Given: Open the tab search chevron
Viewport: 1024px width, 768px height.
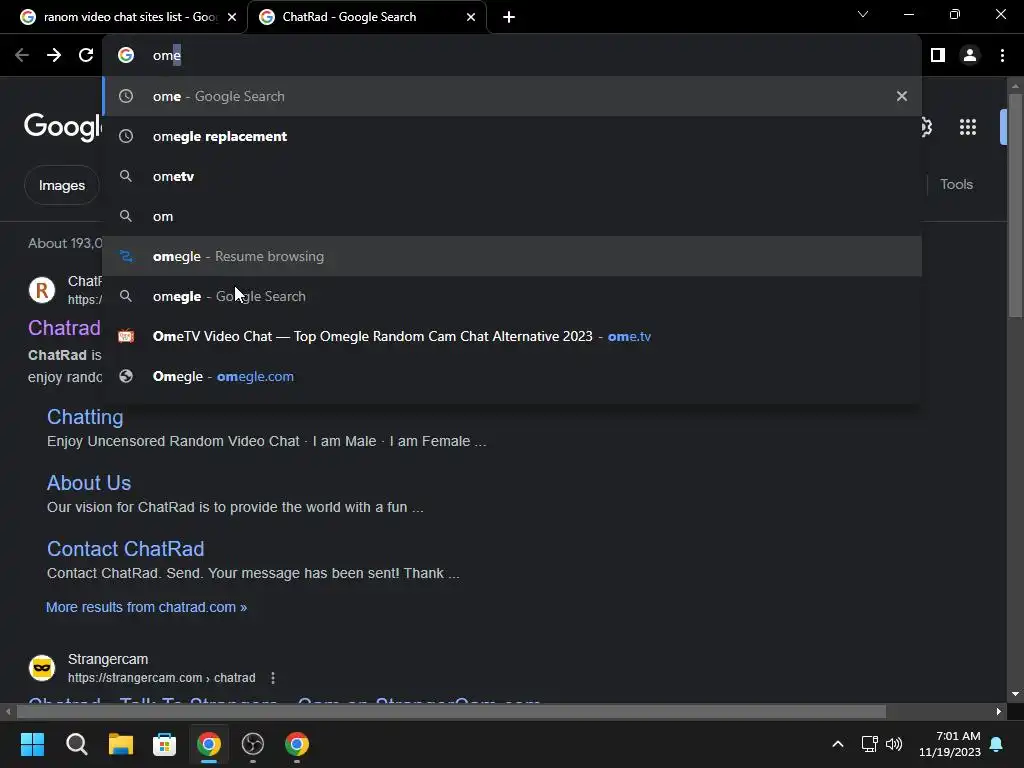Looking at the screenshot, I should 863,14.
